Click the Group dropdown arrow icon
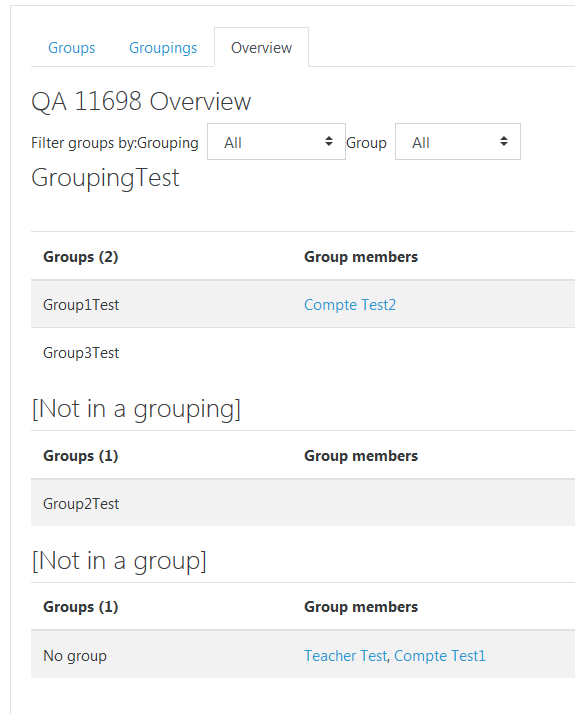The height and width of the screenshot is (714, 575). [504, 142]
